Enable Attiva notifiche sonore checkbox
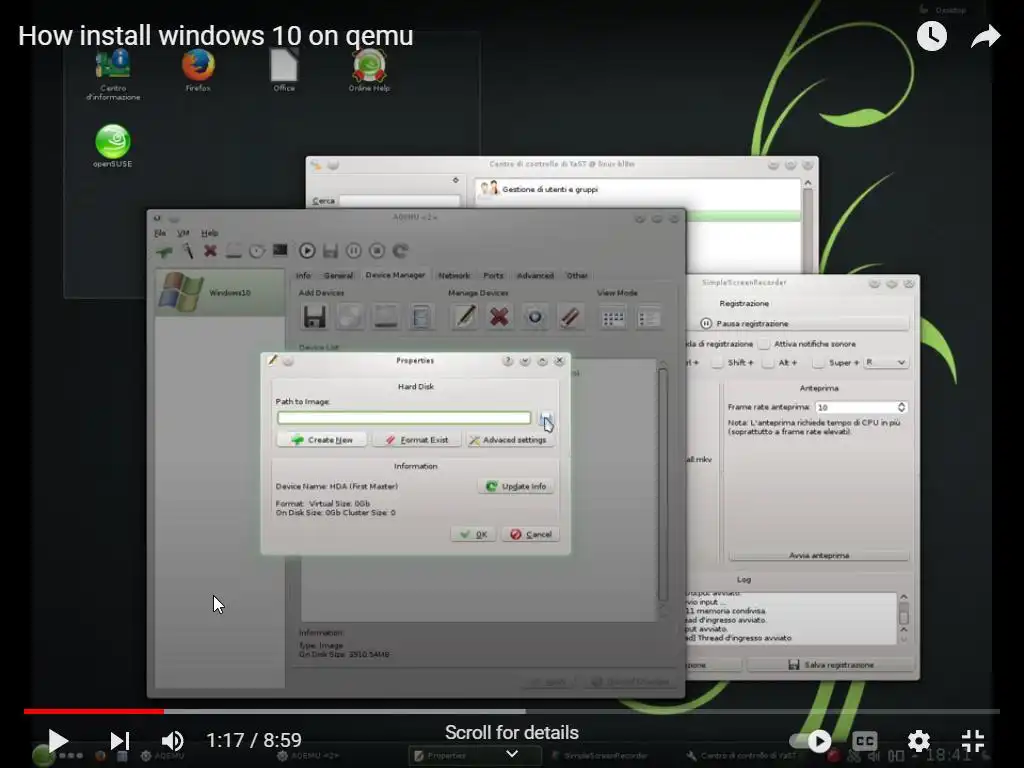Image resolution: width=1024 pixels, height=768 pixels. click(765, 344)
